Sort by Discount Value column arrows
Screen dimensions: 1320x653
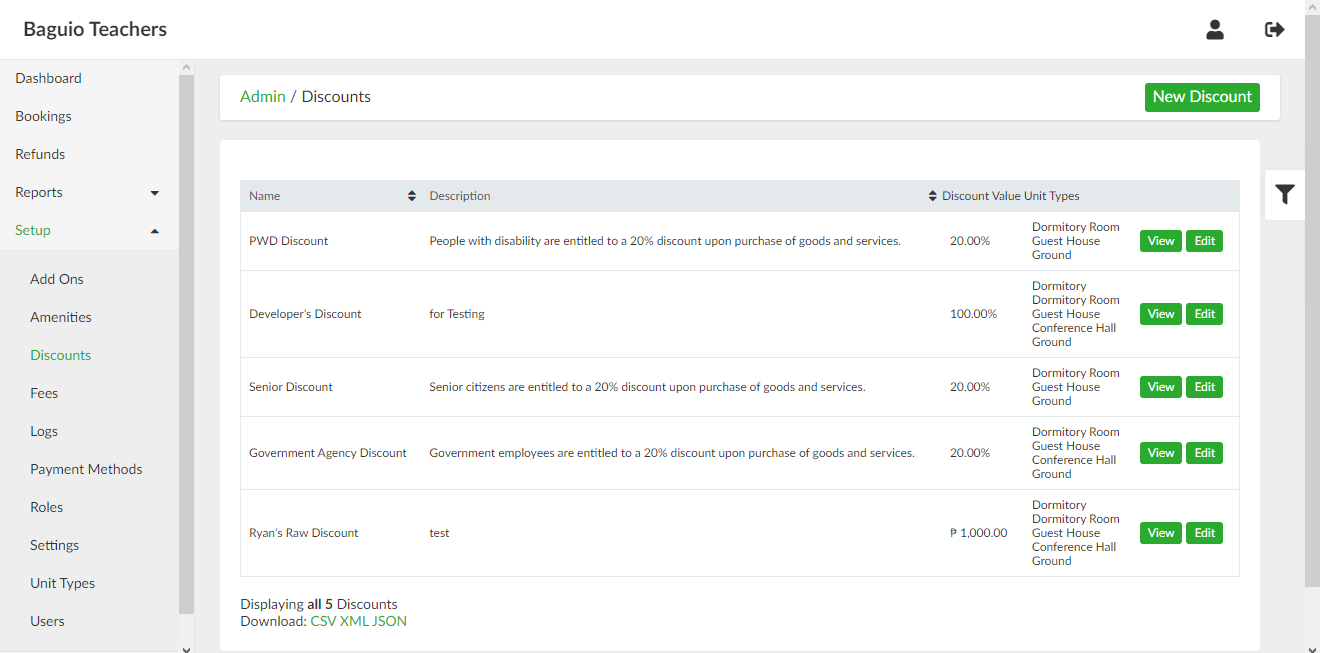(933, 196)
